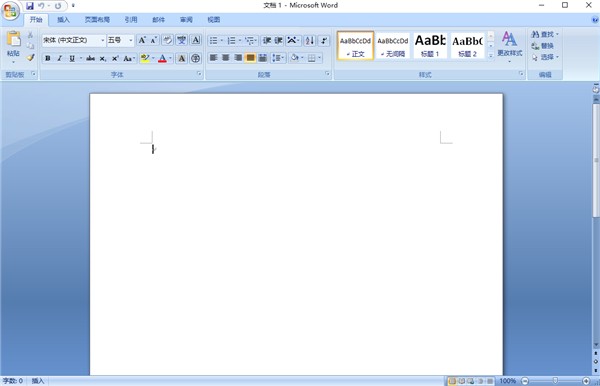This screenshot has height=386, width=600.
Task: Align text to the left
Action: tap(214, 58)
